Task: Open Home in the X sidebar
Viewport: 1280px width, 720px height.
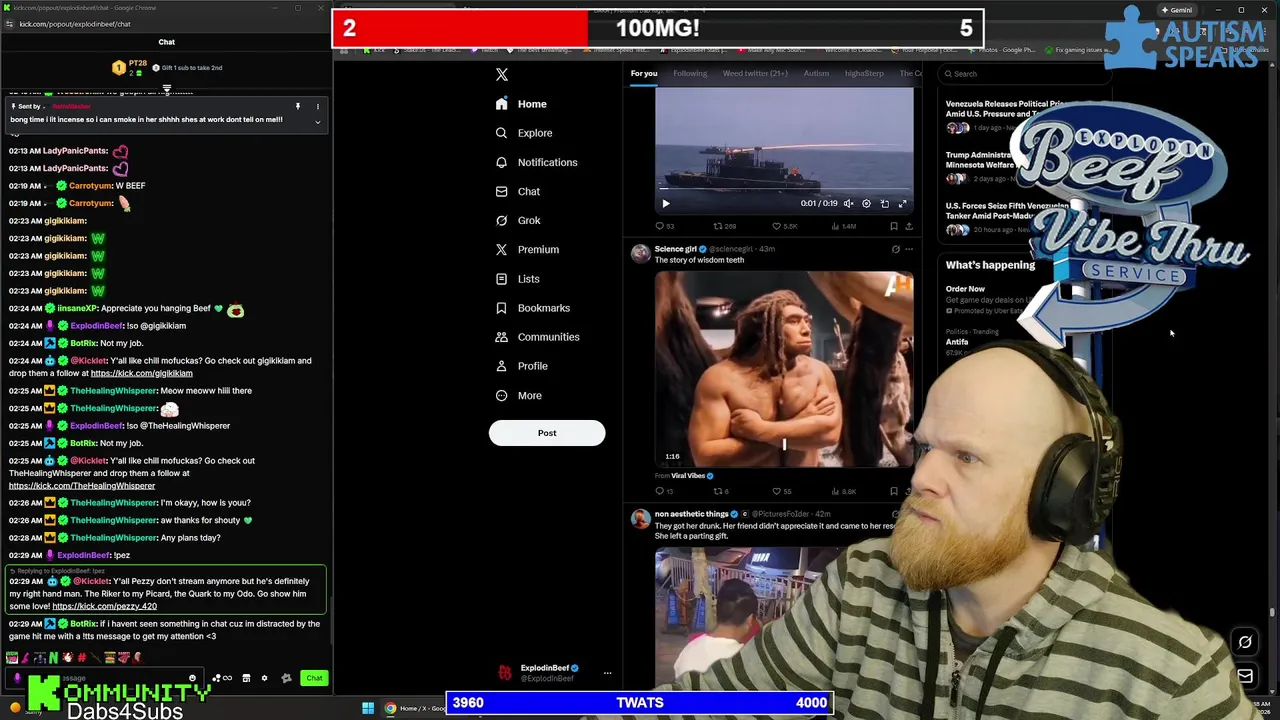Action: coord(521,104)
